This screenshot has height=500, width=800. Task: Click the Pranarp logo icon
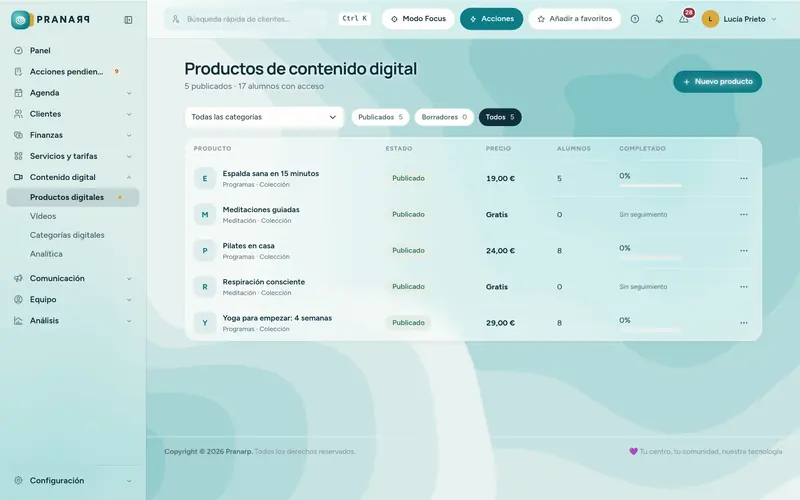(20, 20)
